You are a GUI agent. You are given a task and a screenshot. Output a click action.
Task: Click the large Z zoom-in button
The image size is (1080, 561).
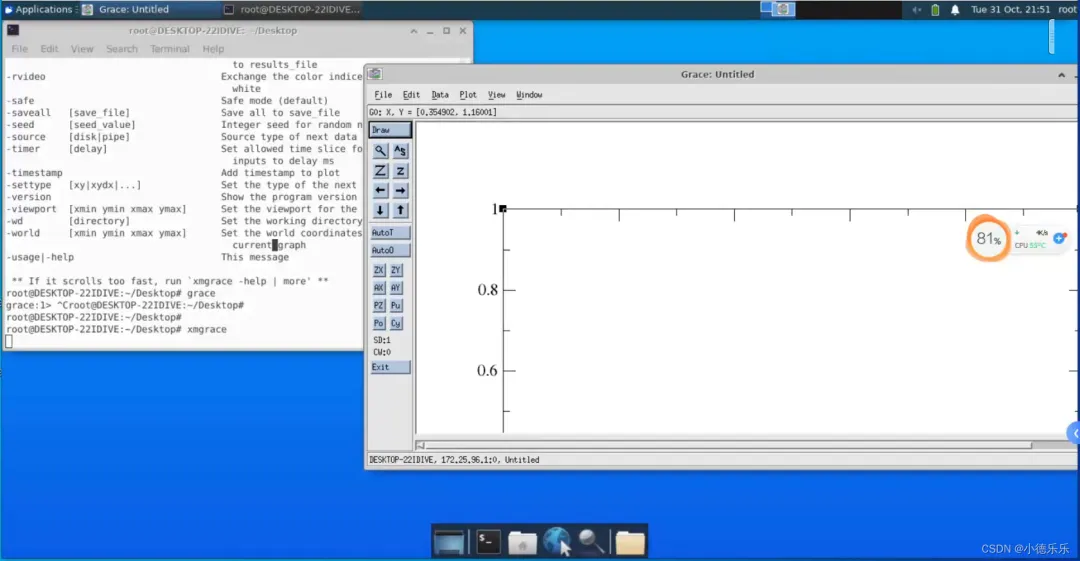click(x=380, y=170)
